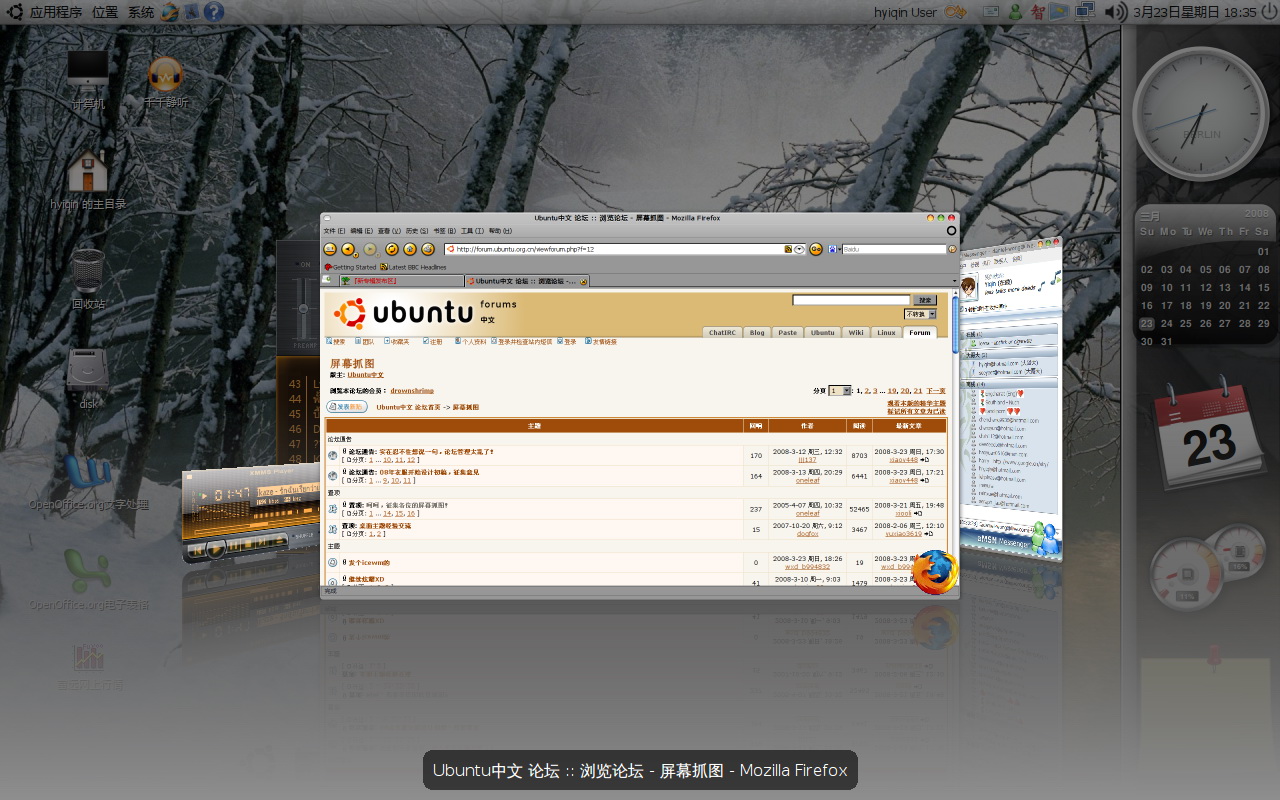Select the Paste forum nav tab
Viewport: 1280px width, 800px height.
coord(788,333)
